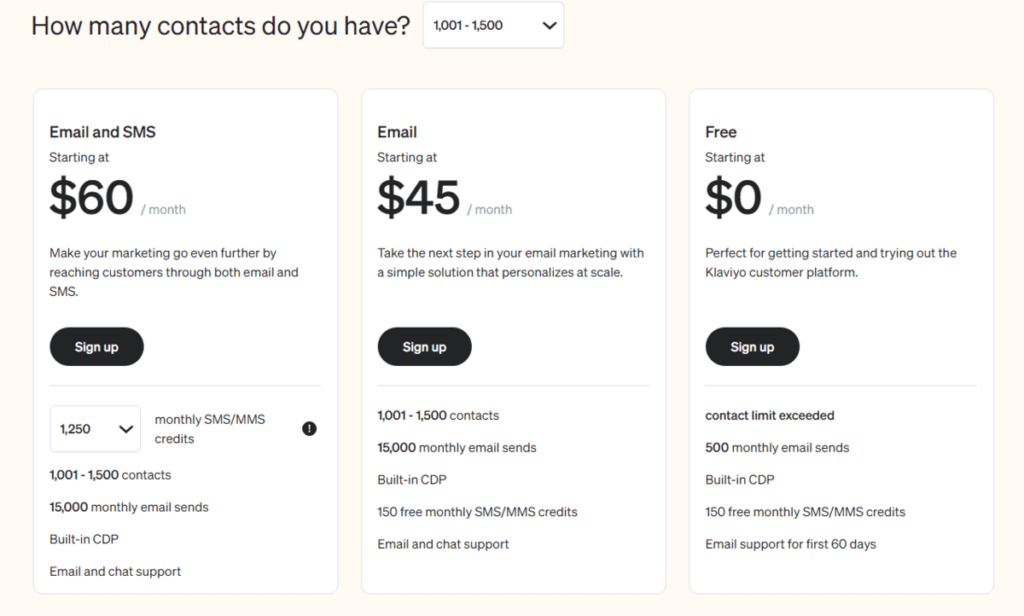Sign up for the $45 Email plan
Screen dimensions: 1024x616
[x=424, y=347]
